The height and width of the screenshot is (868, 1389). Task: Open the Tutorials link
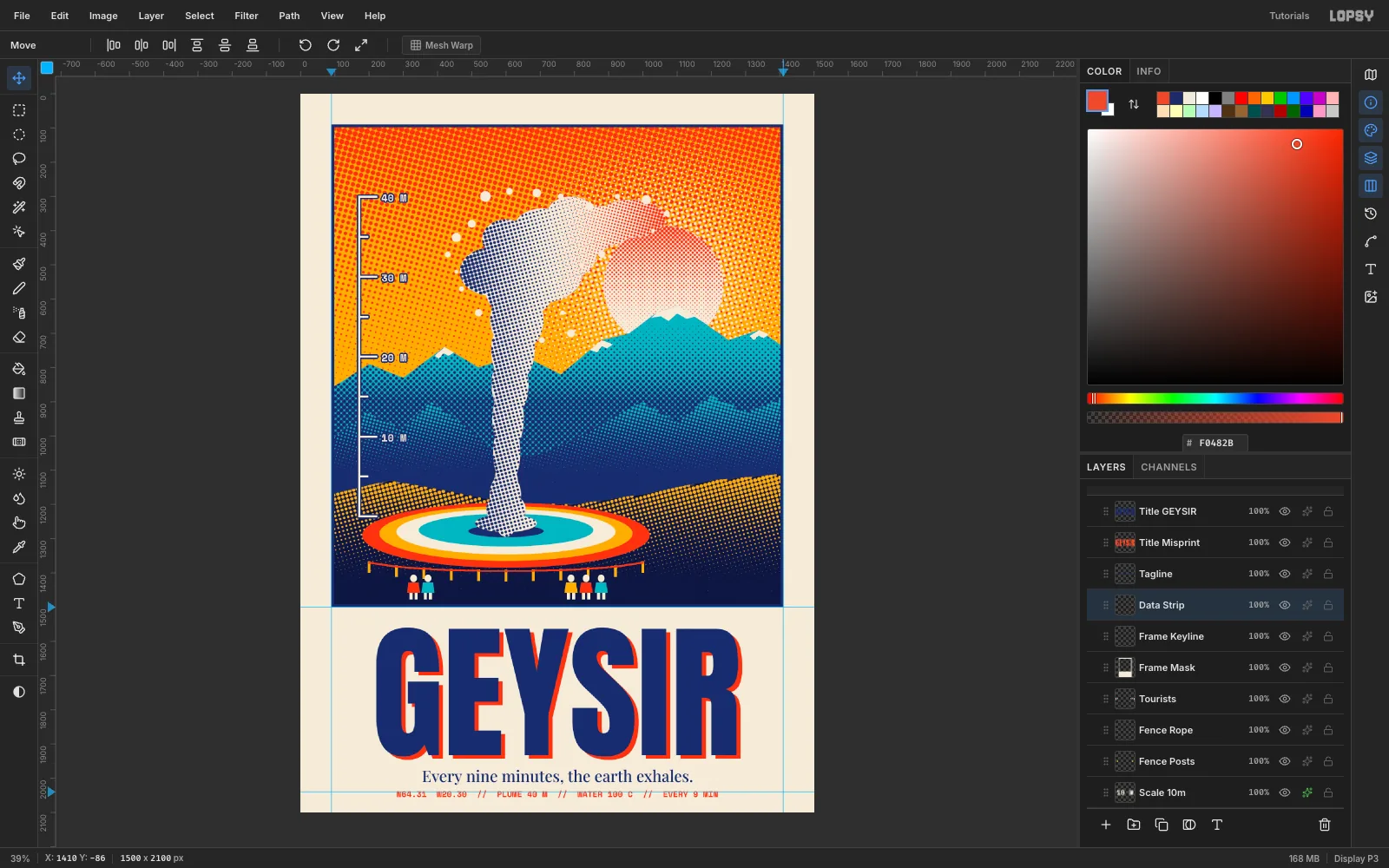pos(1289,16)
